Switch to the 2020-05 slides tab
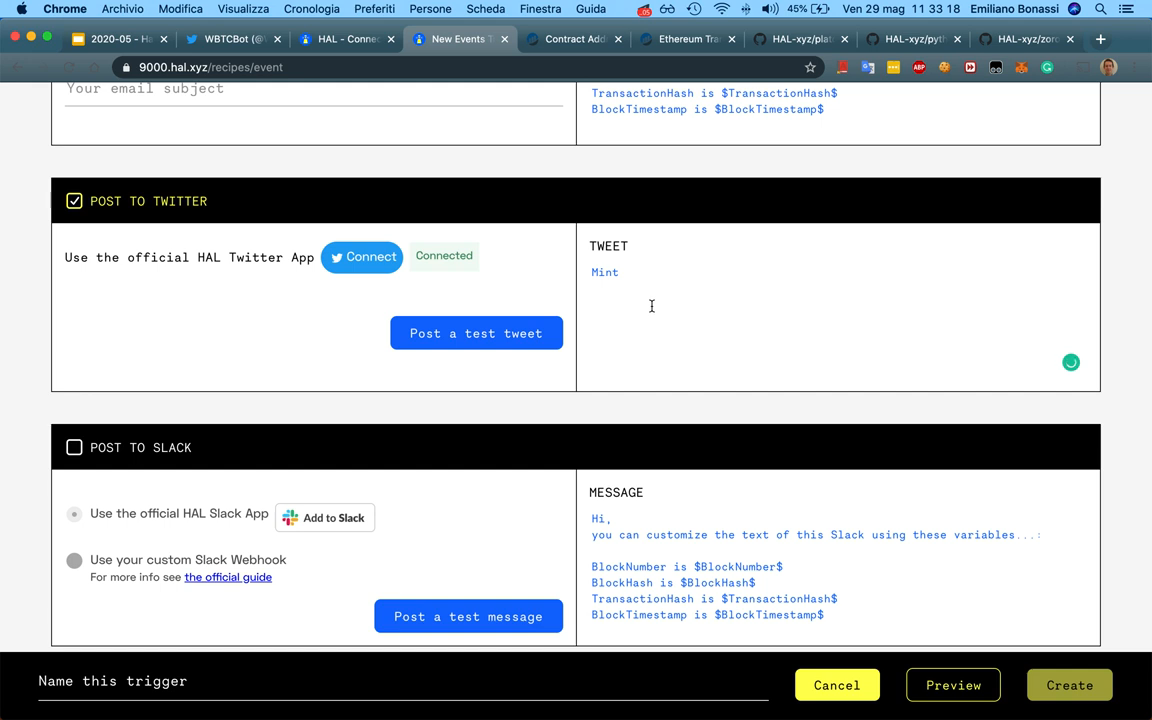Image resolution: width=1152 pixels, height=720 pixels. (x=119, y=39)
